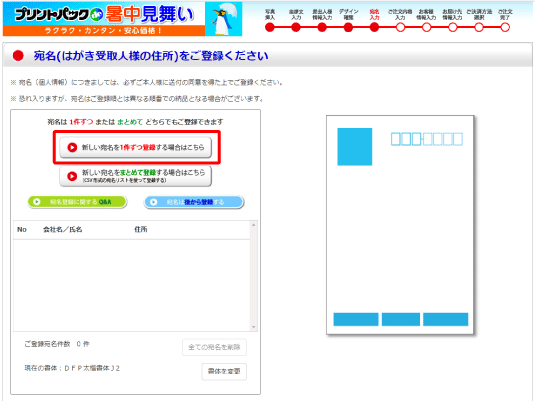
Task: Go to the 差出人様情報入力 step circle
Action: (x=322, y=27)
